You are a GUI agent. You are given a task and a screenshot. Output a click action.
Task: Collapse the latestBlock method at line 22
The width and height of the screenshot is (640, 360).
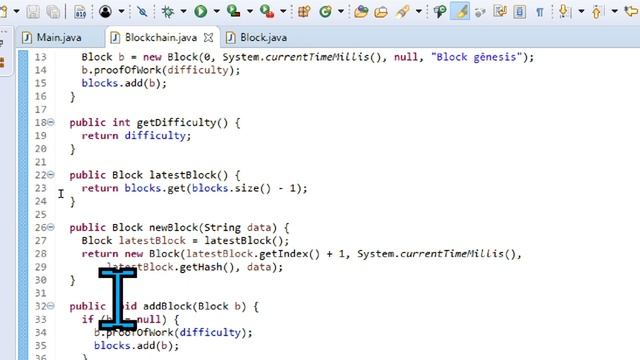[51, 175]
